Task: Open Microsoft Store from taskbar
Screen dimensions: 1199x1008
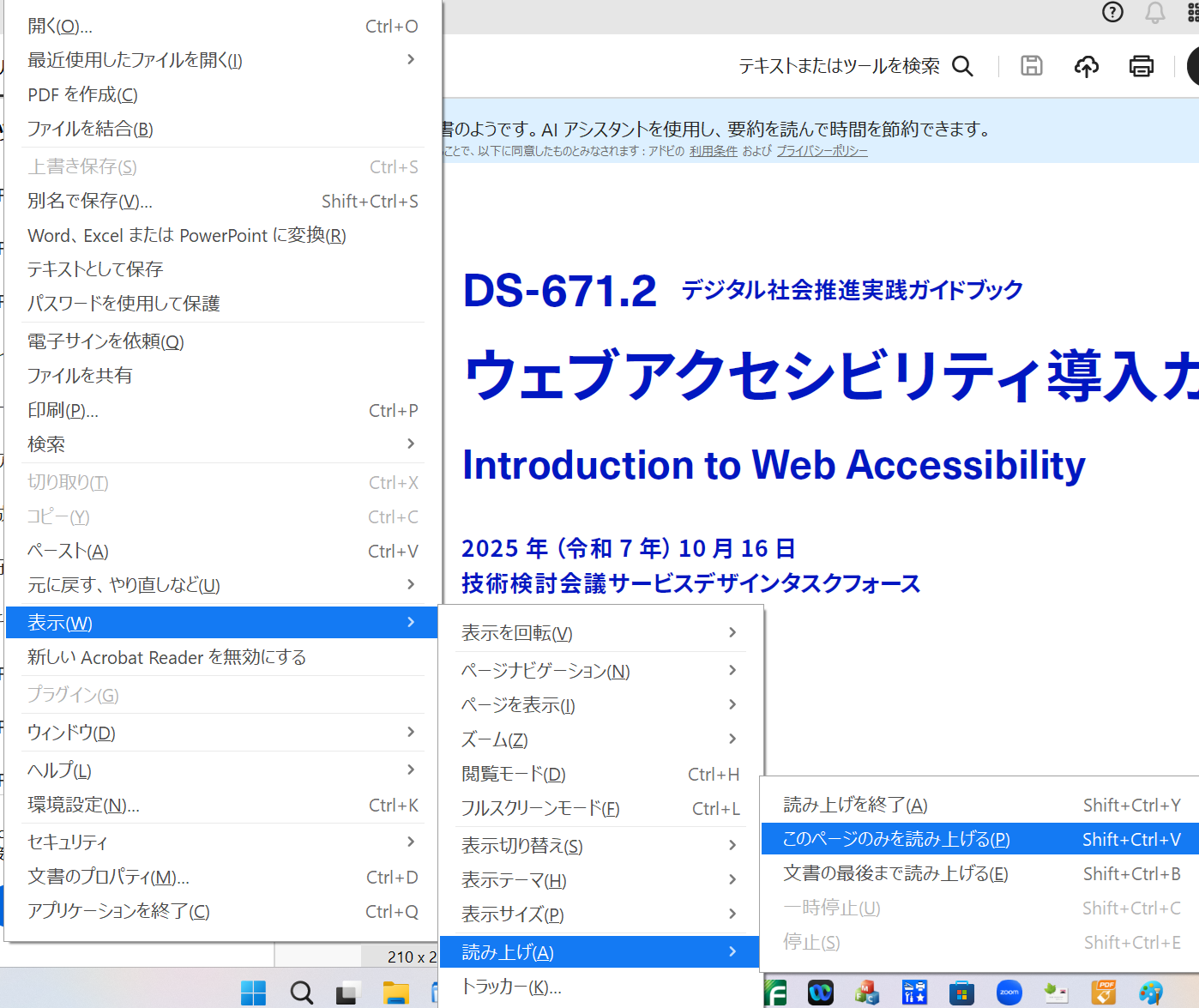Action: click(x=961, y=993)
